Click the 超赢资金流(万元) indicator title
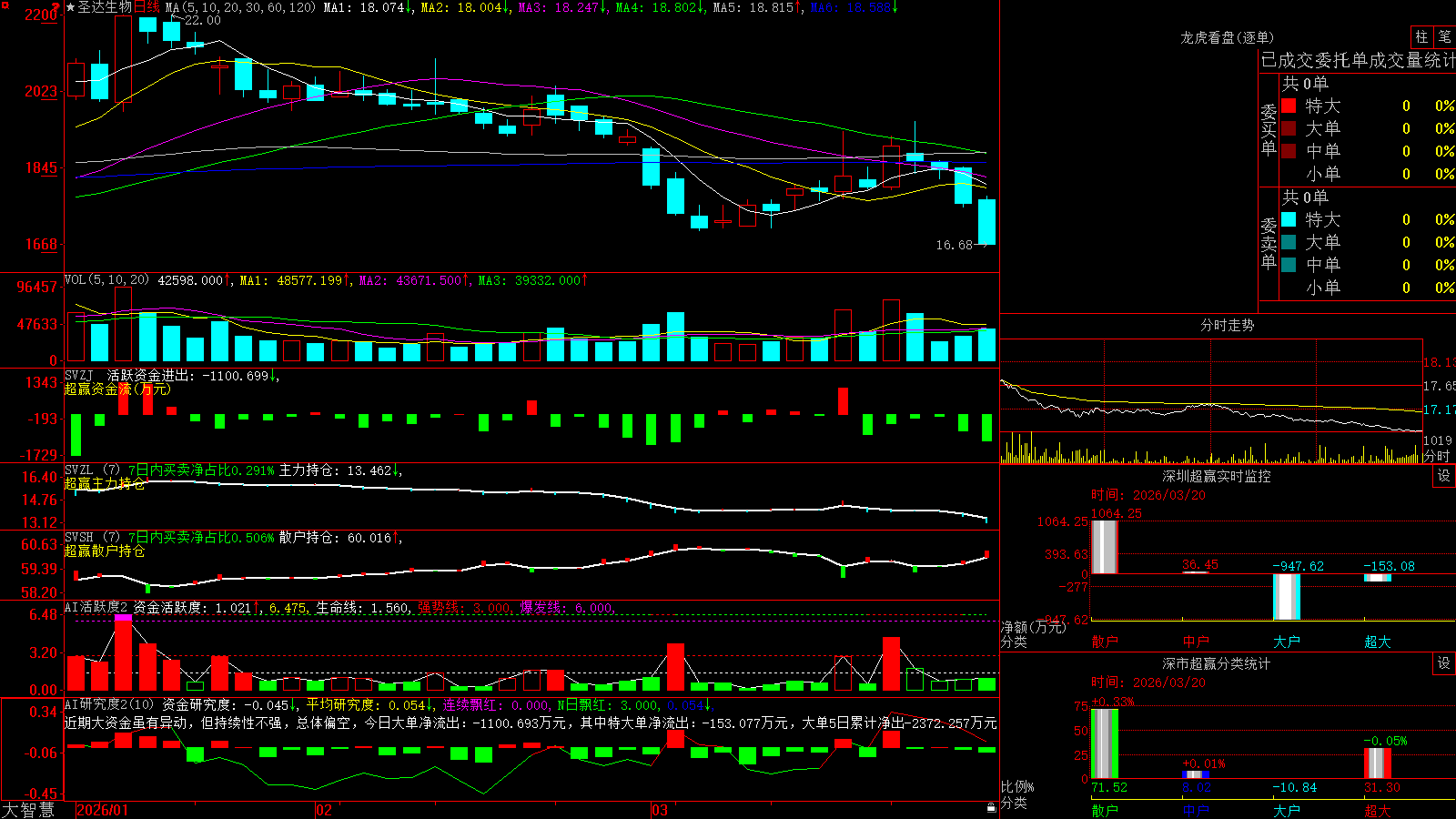Viewport: 1456px width, 819px height. 117,389
